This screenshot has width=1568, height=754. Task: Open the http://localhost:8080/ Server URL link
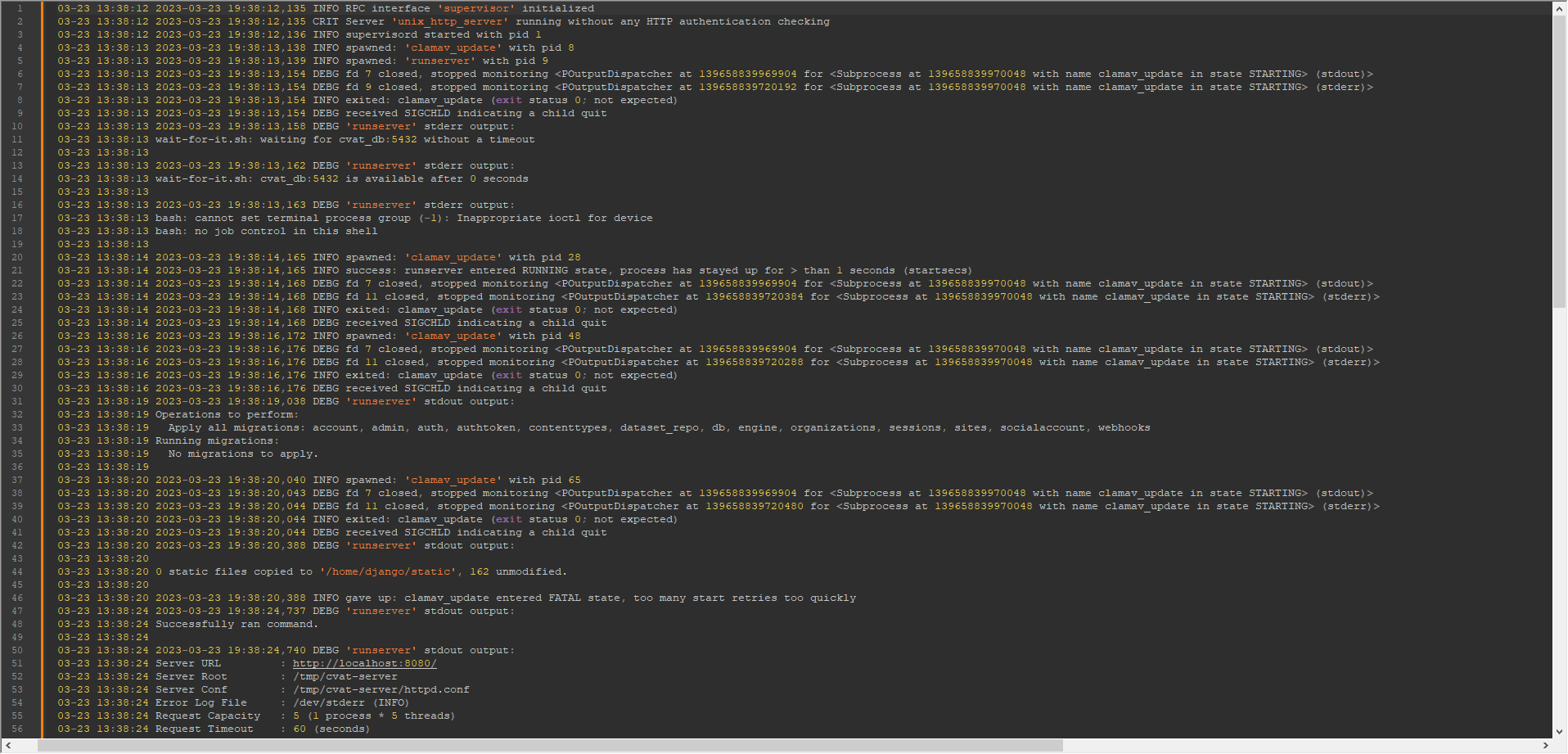click(363, 663)
